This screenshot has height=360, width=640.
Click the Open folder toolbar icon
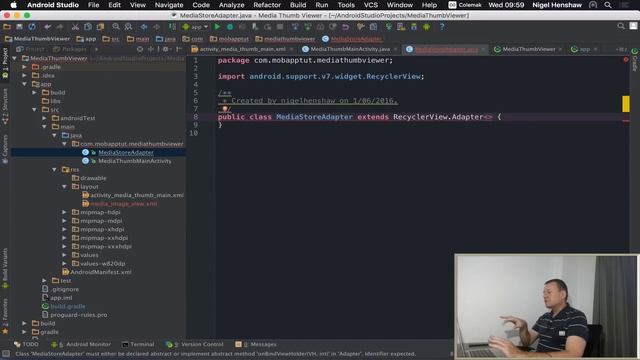point(7,27)
